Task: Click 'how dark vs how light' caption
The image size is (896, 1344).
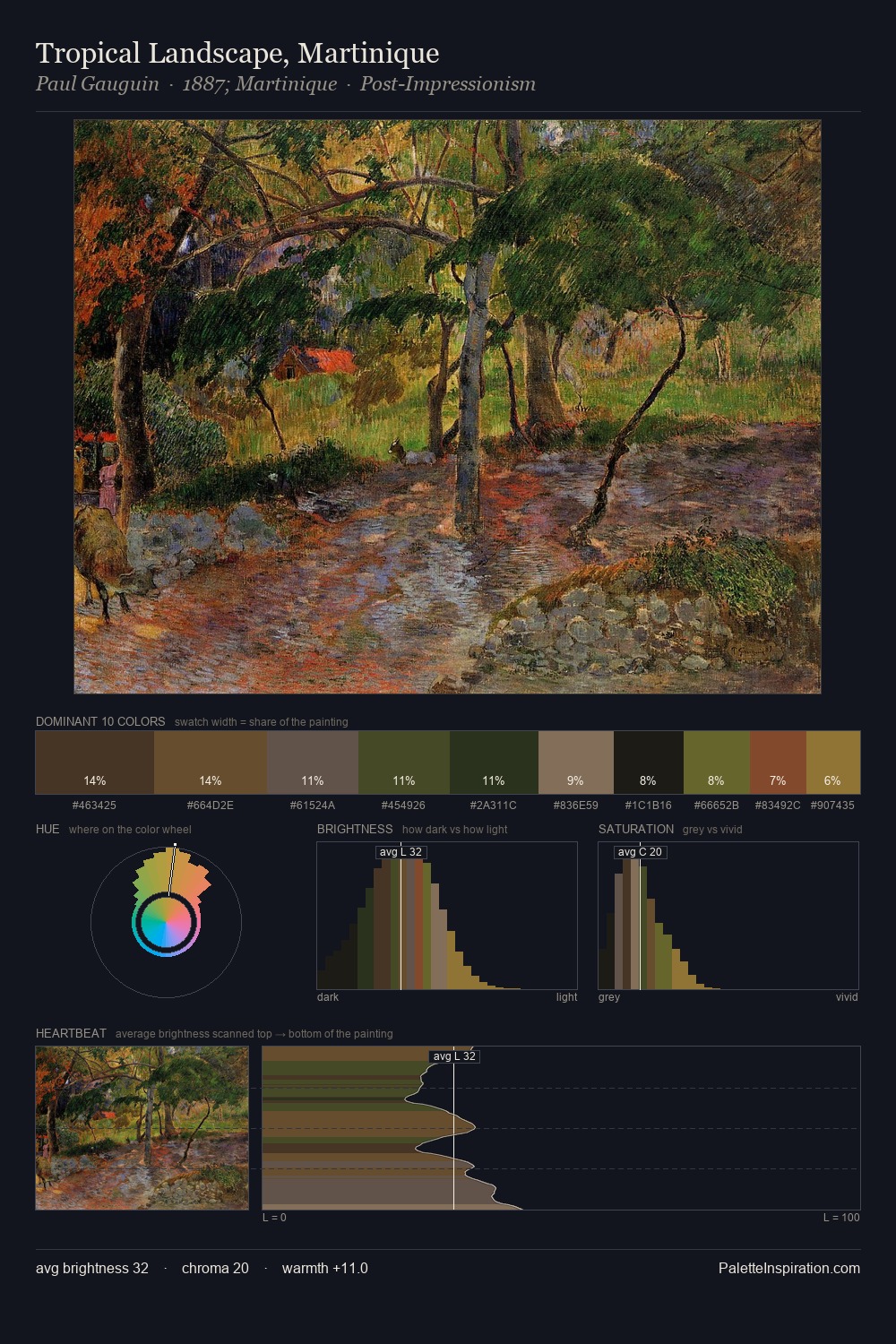Action: (x=455, y=830)
